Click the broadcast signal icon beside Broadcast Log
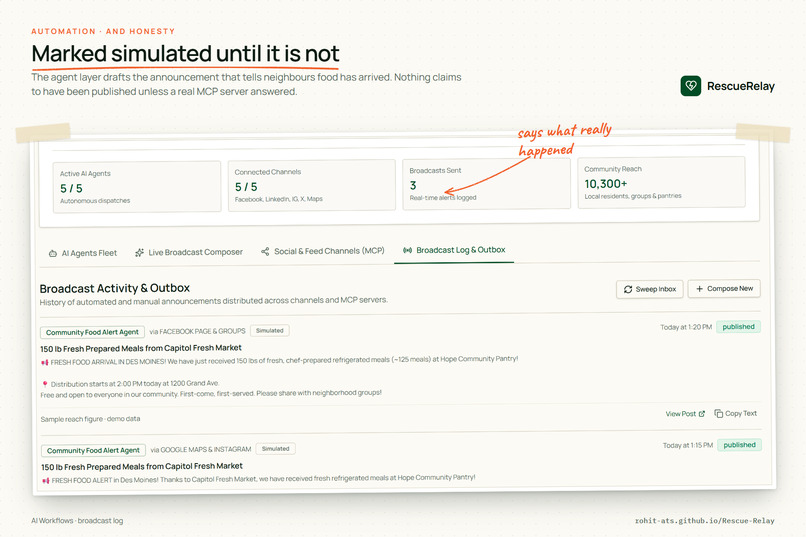 [x=408, y=250]
